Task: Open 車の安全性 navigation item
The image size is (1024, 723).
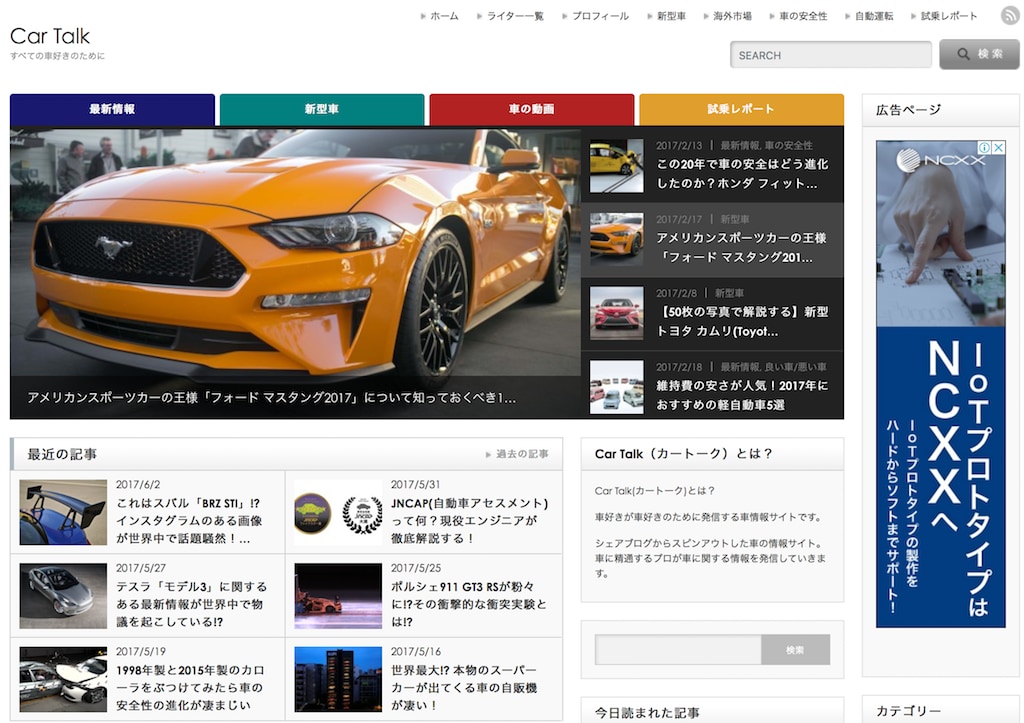Action: tap(803, 16)
